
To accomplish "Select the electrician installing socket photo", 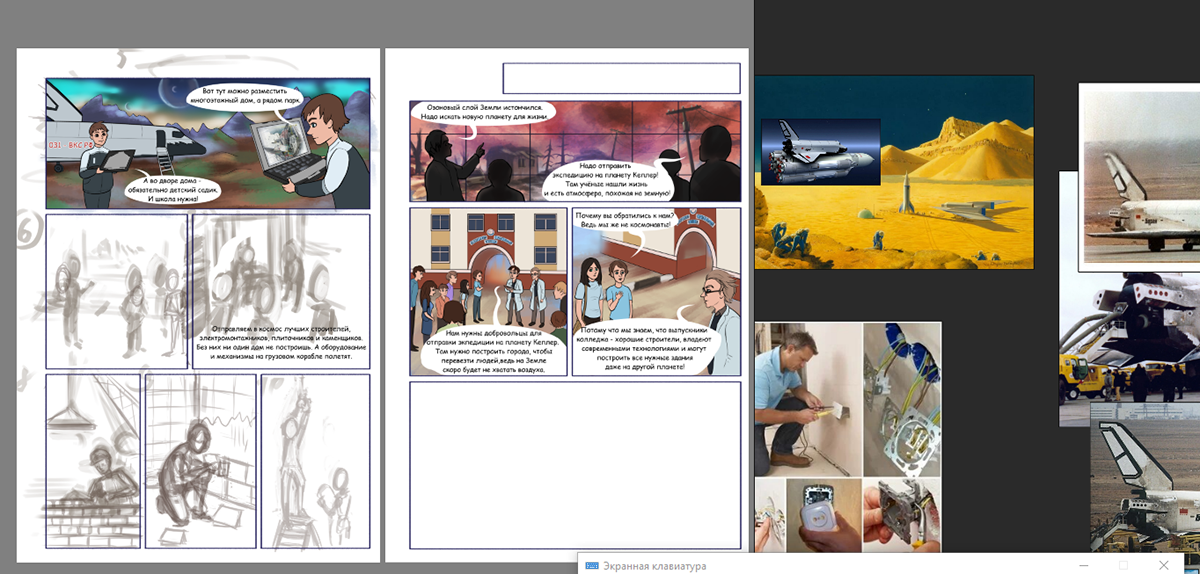I will (x=808, y=398).
